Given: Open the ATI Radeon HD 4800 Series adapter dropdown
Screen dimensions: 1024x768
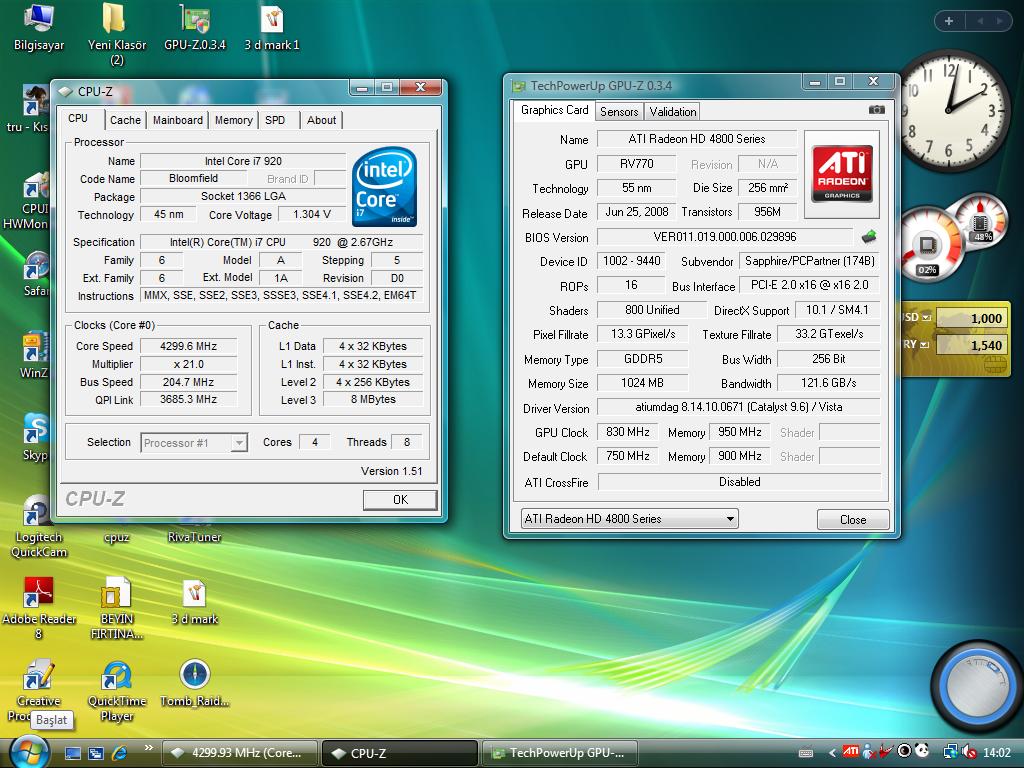Looking at the screenshot, I should point(630,519).
